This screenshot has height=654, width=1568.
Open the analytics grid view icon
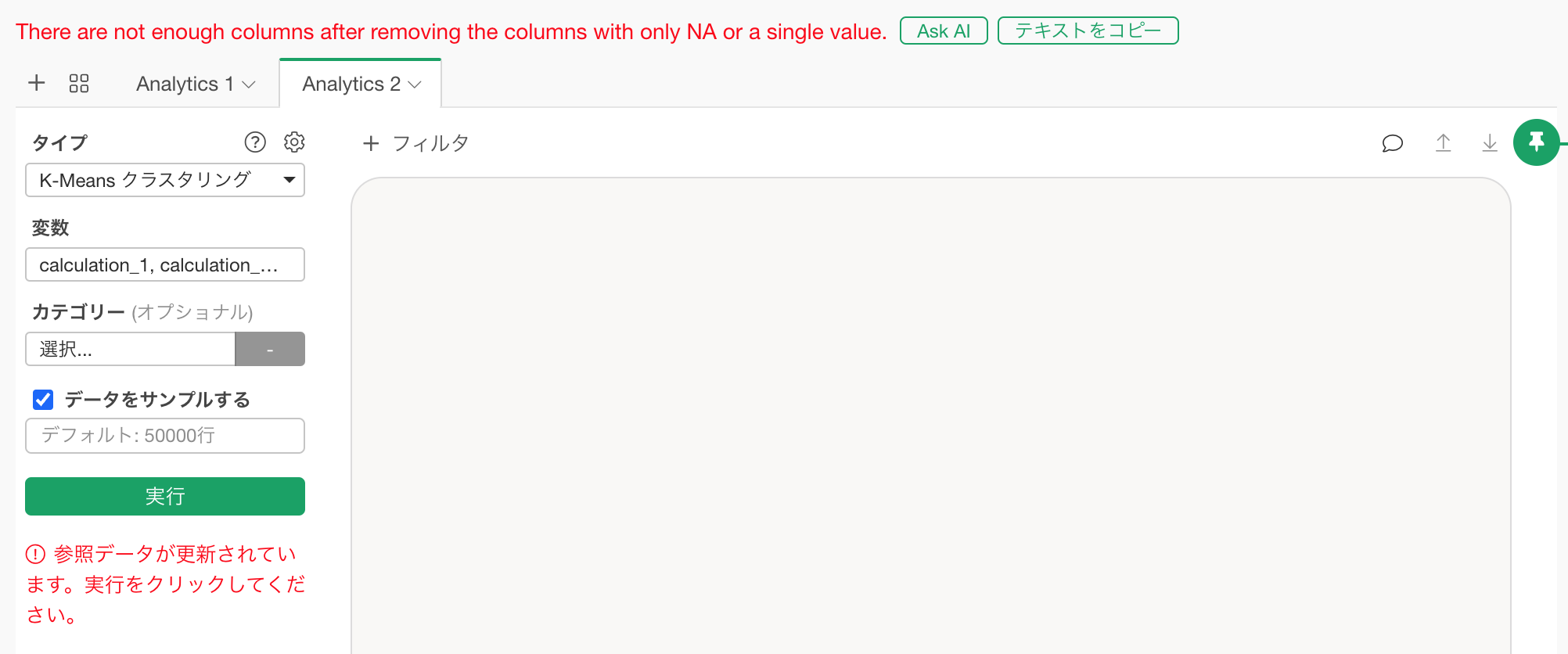click(79, 84)
